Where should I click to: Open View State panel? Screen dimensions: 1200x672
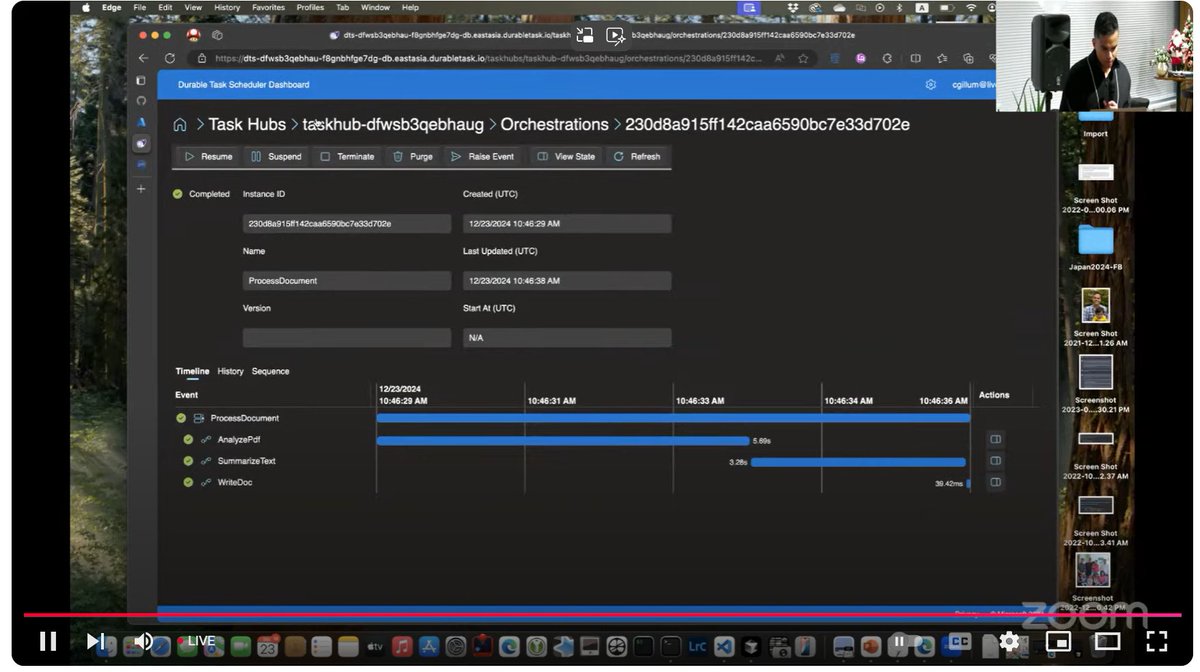(x=566, y=156)
